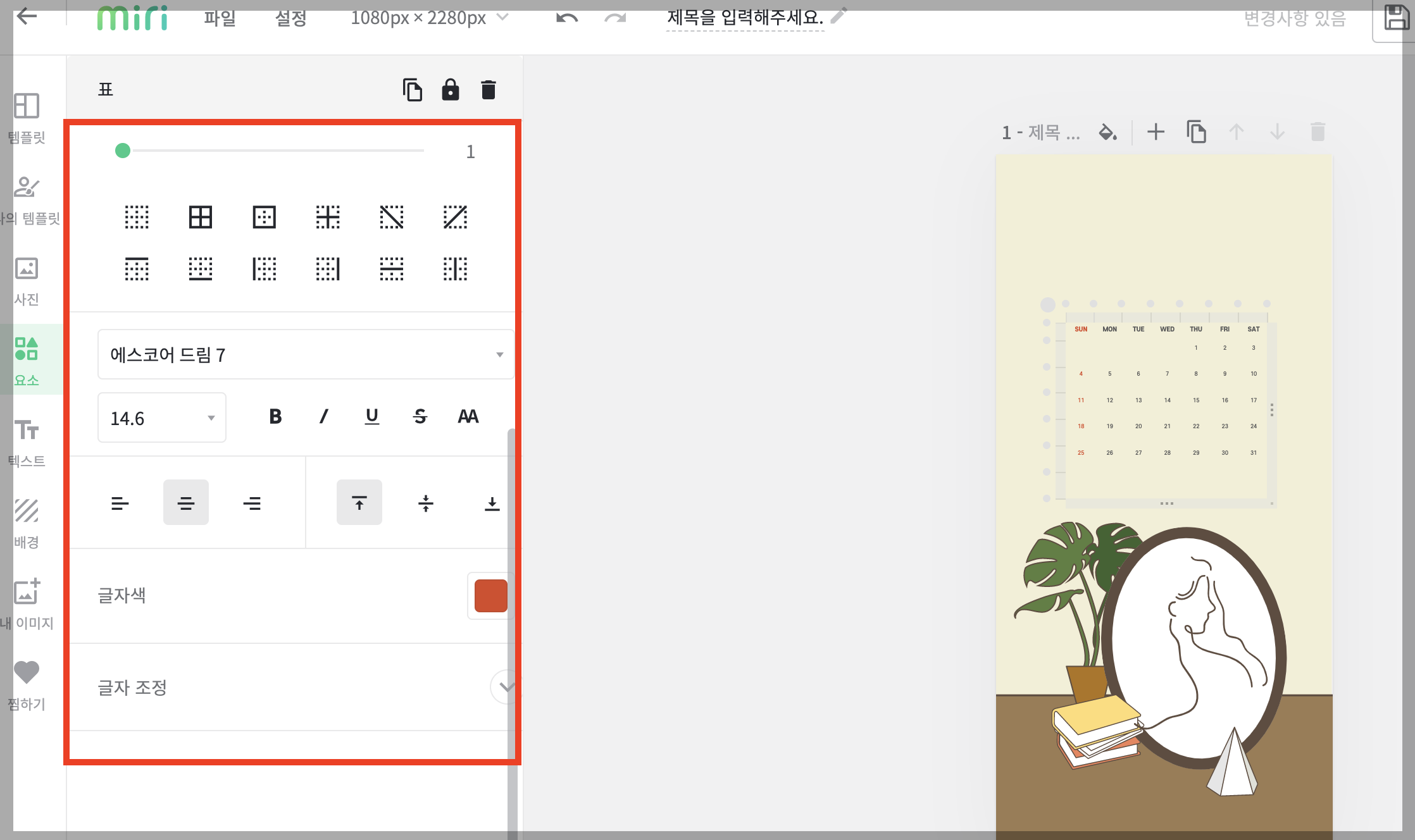This screenshot has width=1415, height=840.
Task: Click the undo arrow
Action: [566, 18]
